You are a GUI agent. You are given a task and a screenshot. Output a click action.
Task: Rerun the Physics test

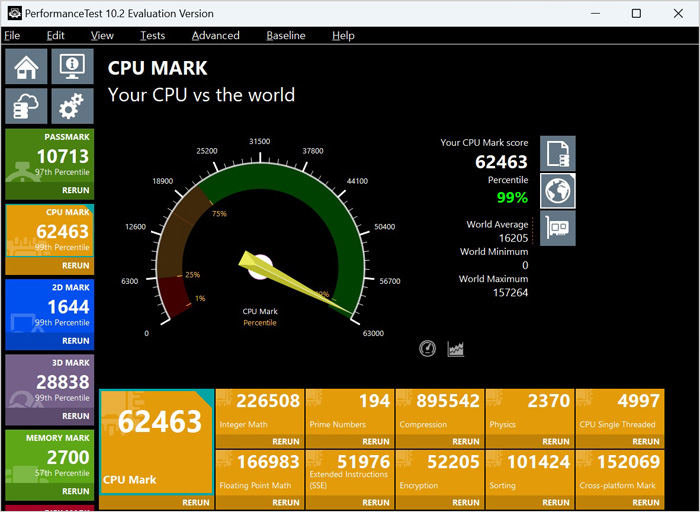556,441
